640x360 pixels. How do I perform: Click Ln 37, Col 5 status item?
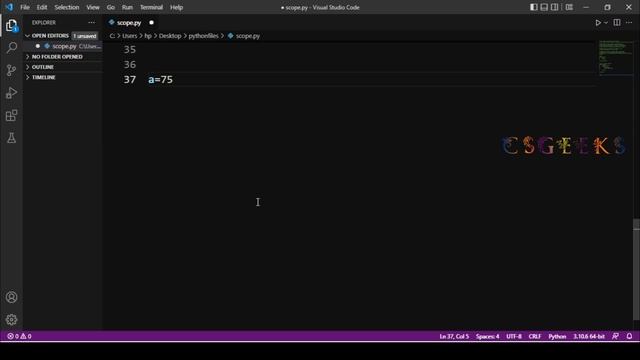tap(454, 336)
